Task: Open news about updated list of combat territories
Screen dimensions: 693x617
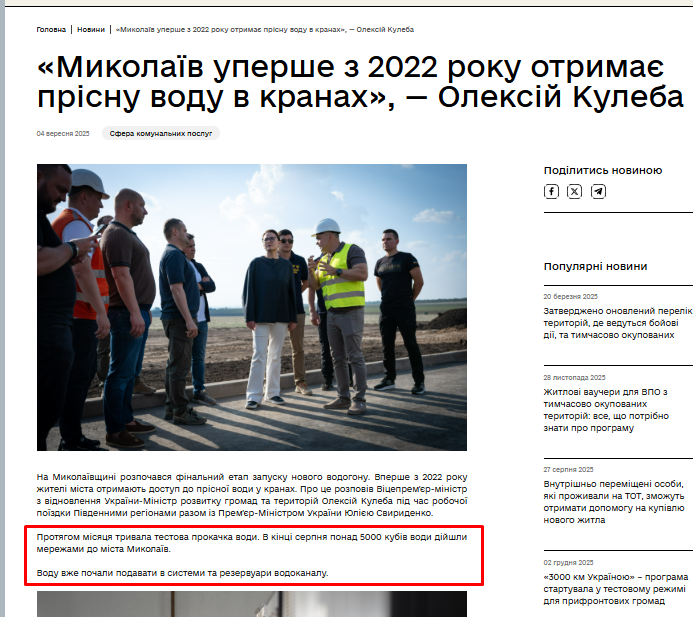Action: click(x=618, y=323)
